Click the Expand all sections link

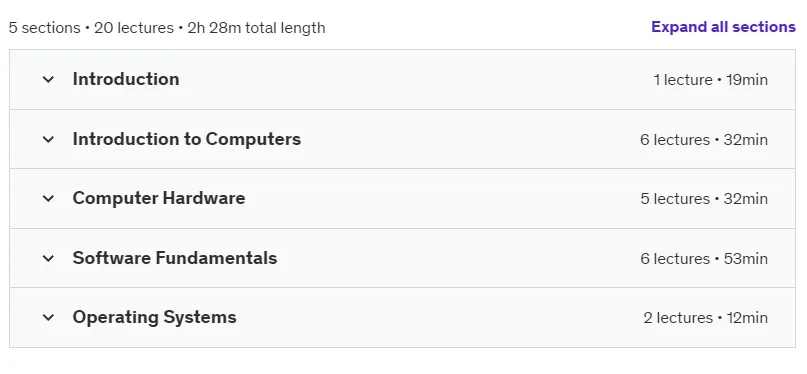(x=723, y=27)
